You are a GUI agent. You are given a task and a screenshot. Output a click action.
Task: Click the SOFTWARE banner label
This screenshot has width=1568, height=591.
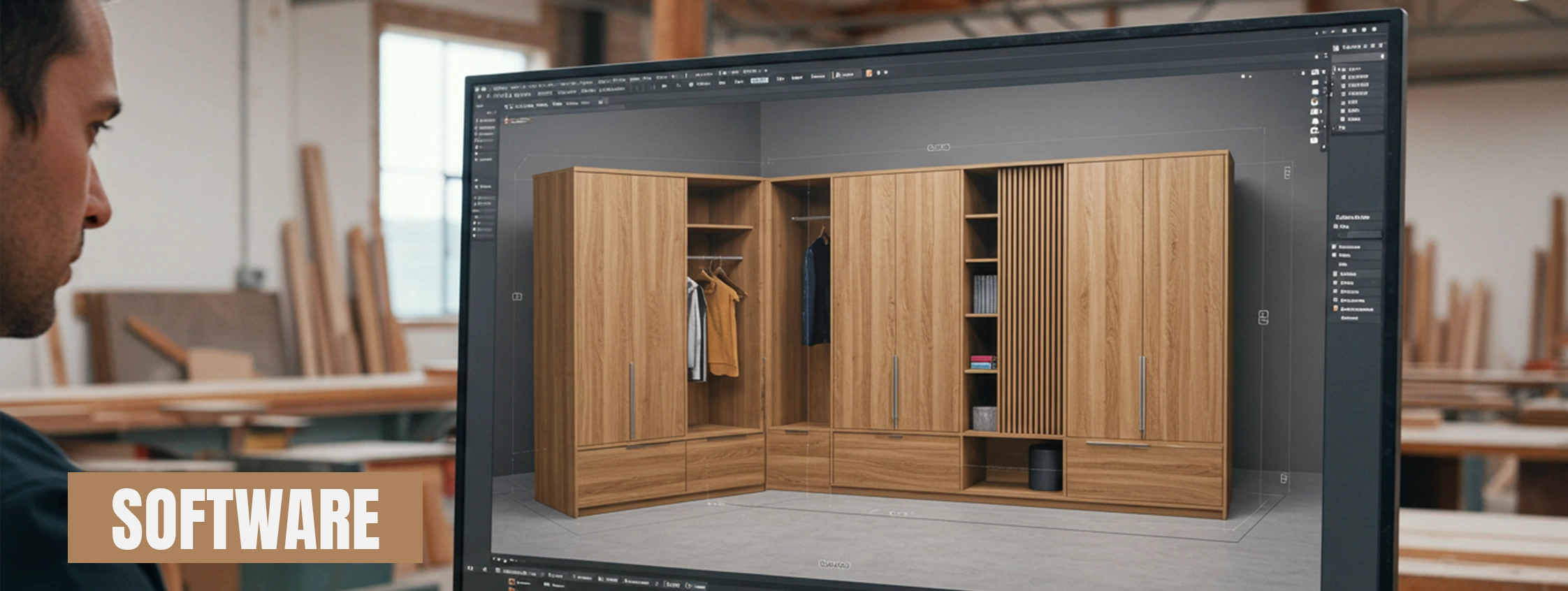click(x=245, y=518)
